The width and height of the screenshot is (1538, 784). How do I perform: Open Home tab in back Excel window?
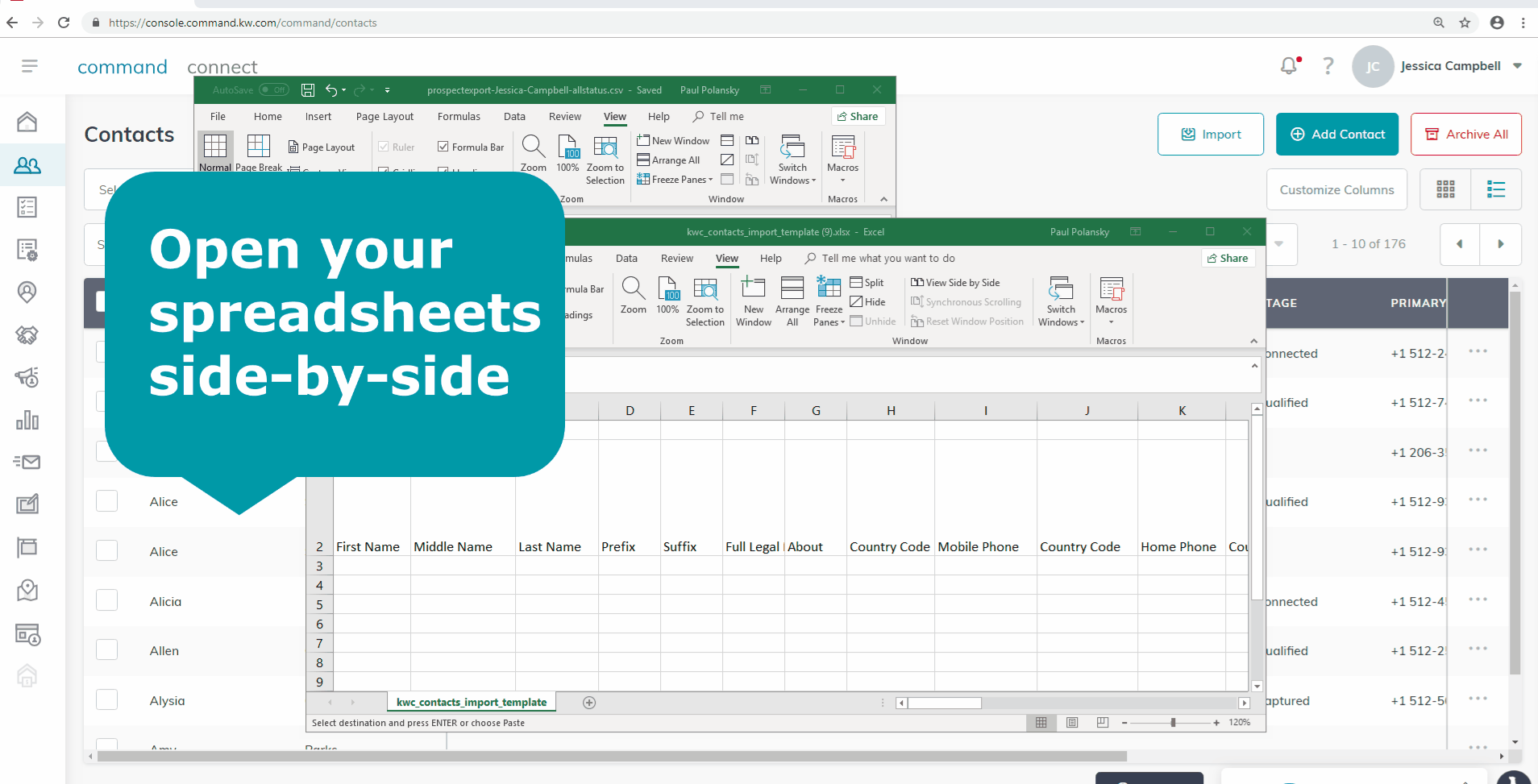268,117
